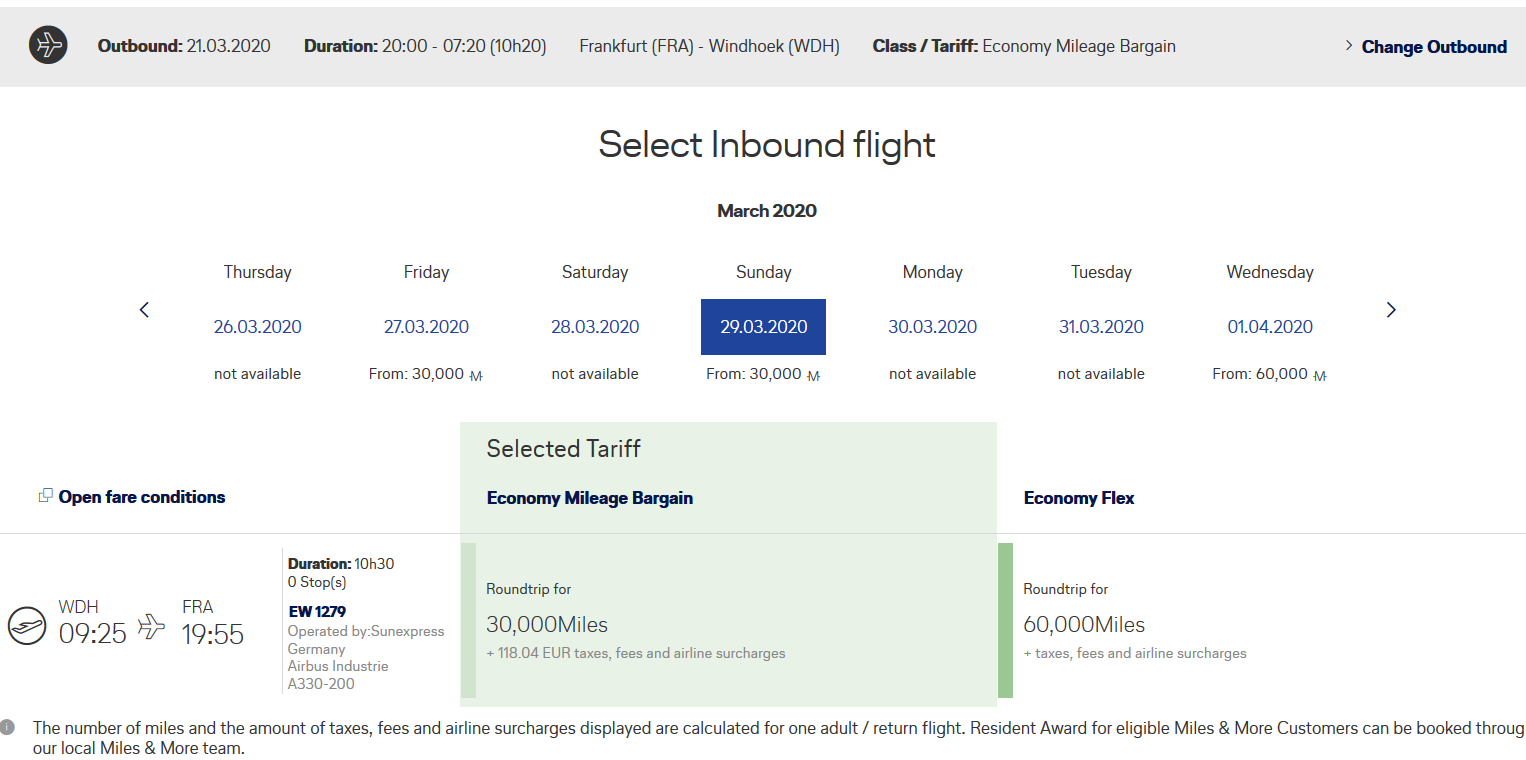
Task: Click the inbound landing plane circle icon
Action: [x=27, y=625]
